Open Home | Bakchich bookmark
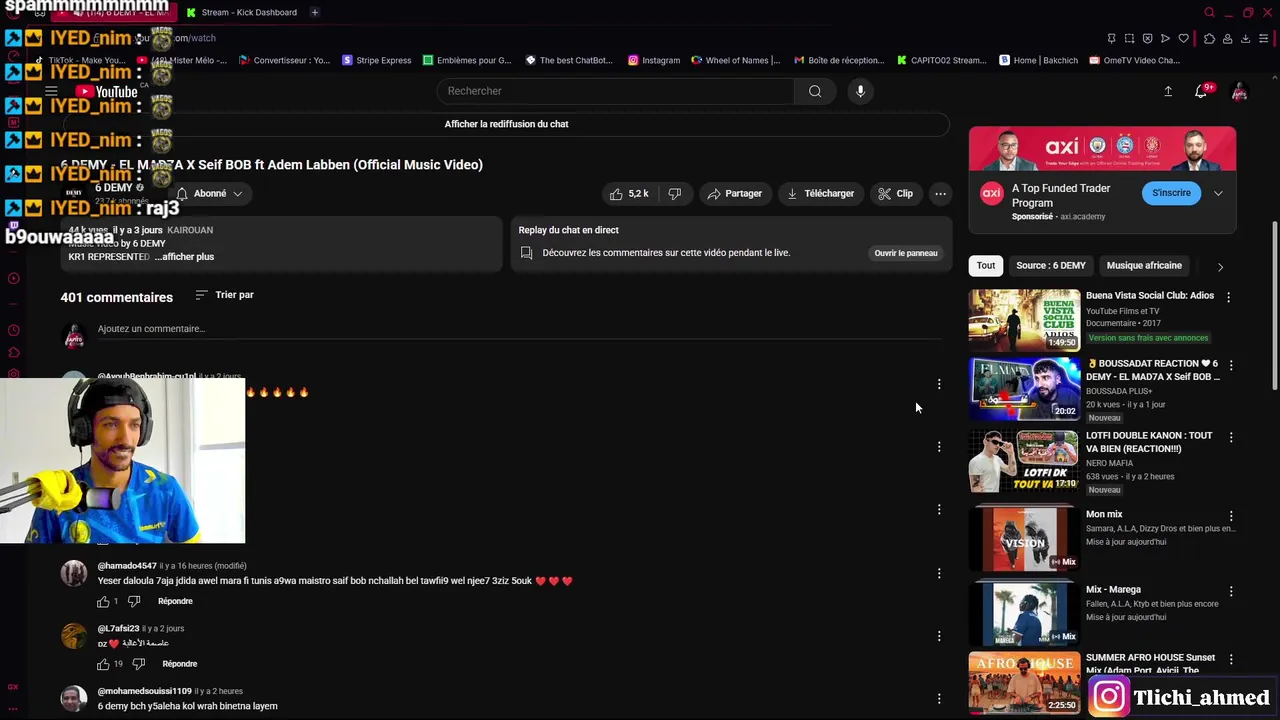Image resolution: width=1280 pixels, height=720 pixels. (1038, 60)
